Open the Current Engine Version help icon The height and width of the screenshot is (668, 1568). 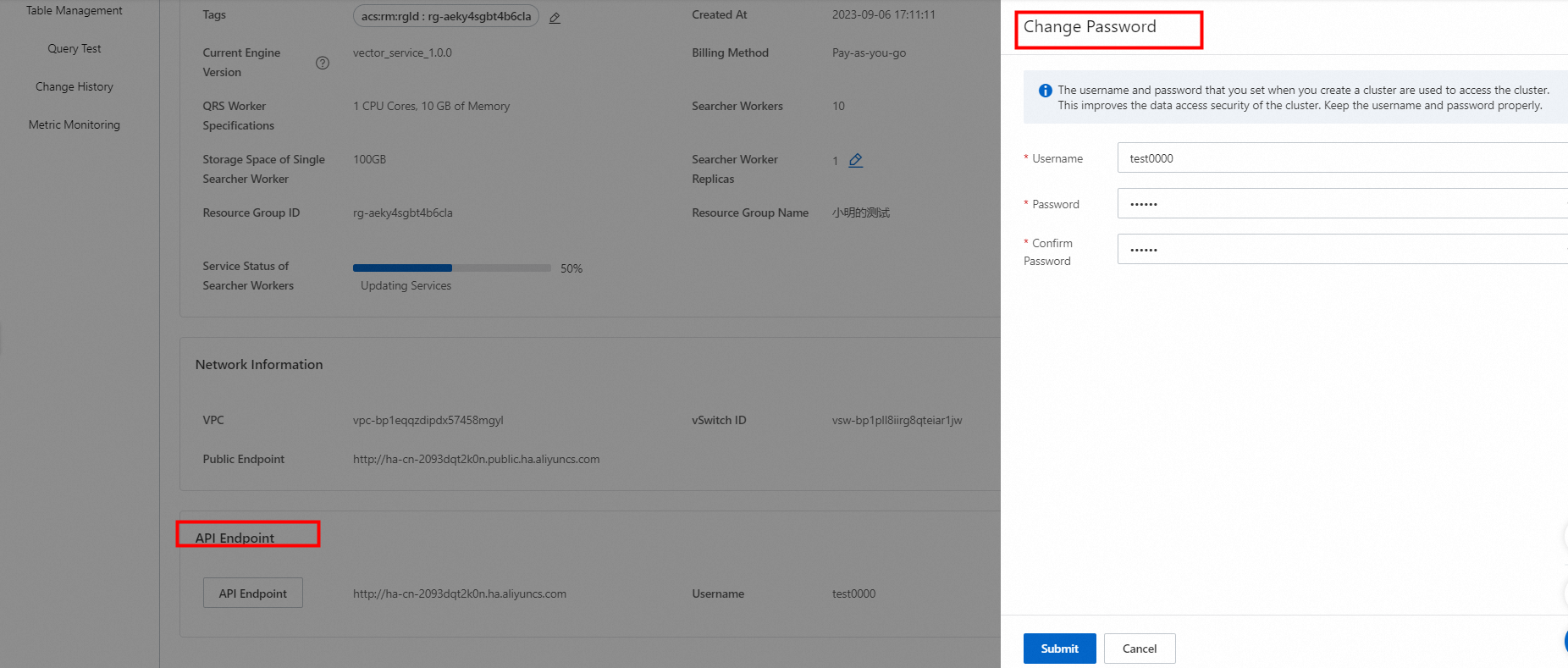click(323, 63)
